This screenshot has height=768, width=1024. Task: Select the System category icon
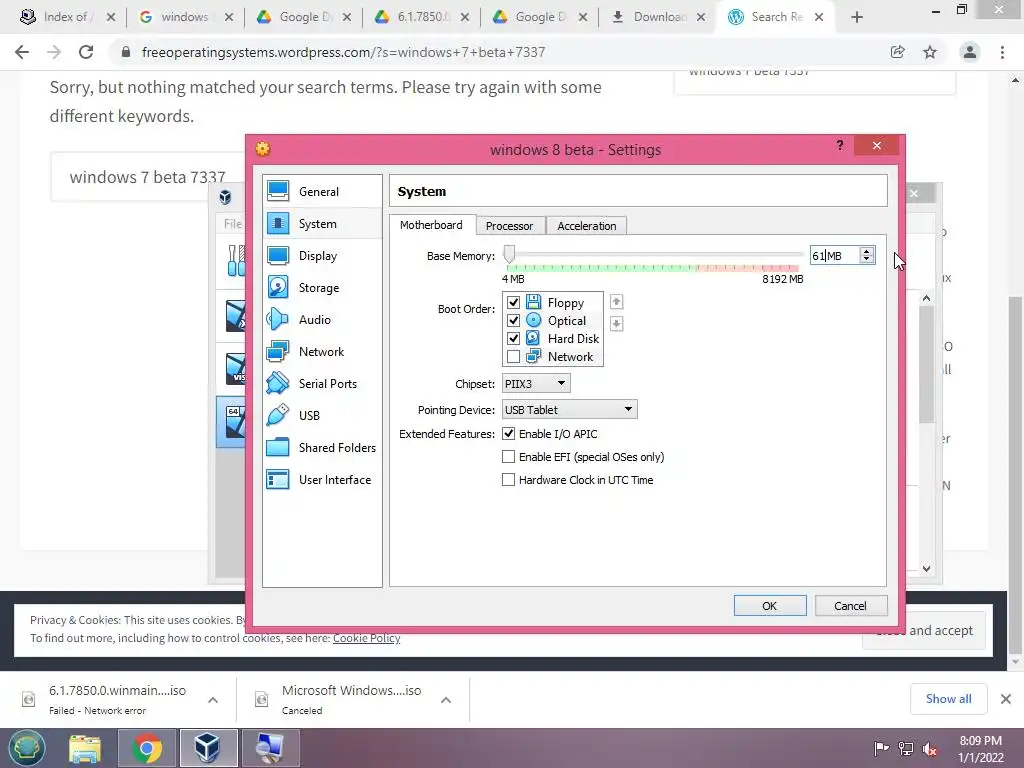pyautogui.click(x=278, y=223)
